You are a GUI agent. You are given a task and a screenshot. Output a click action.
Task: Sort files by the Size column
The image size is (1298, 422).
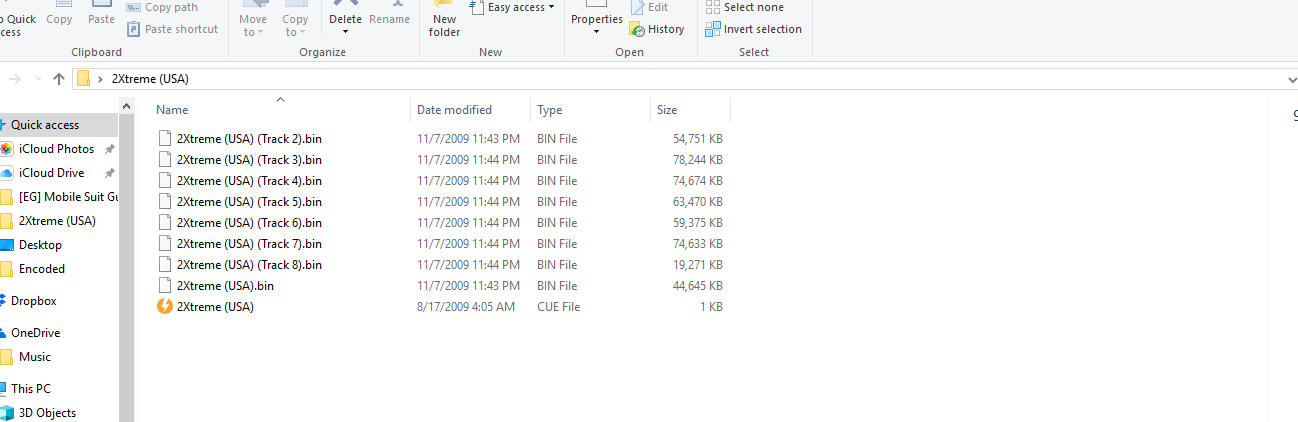pos(666,110)
